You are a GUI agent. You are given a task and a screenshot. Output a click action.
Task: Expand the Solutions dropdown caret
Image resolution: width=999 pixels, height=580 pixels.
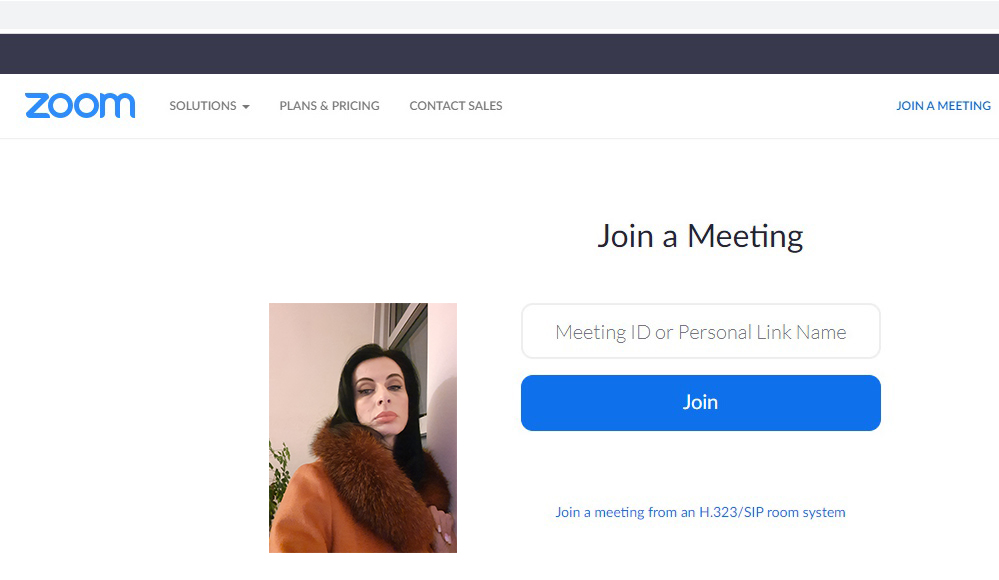[x=246, y=106]
